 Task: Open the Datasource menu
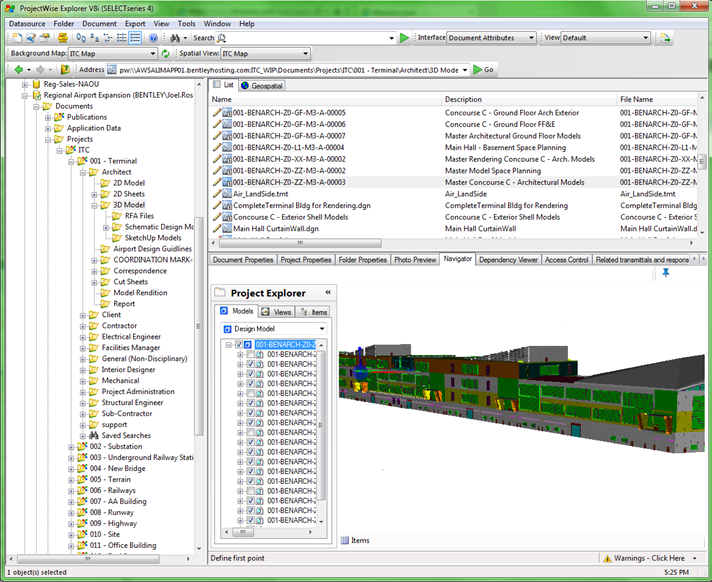[x=27, y=24]
